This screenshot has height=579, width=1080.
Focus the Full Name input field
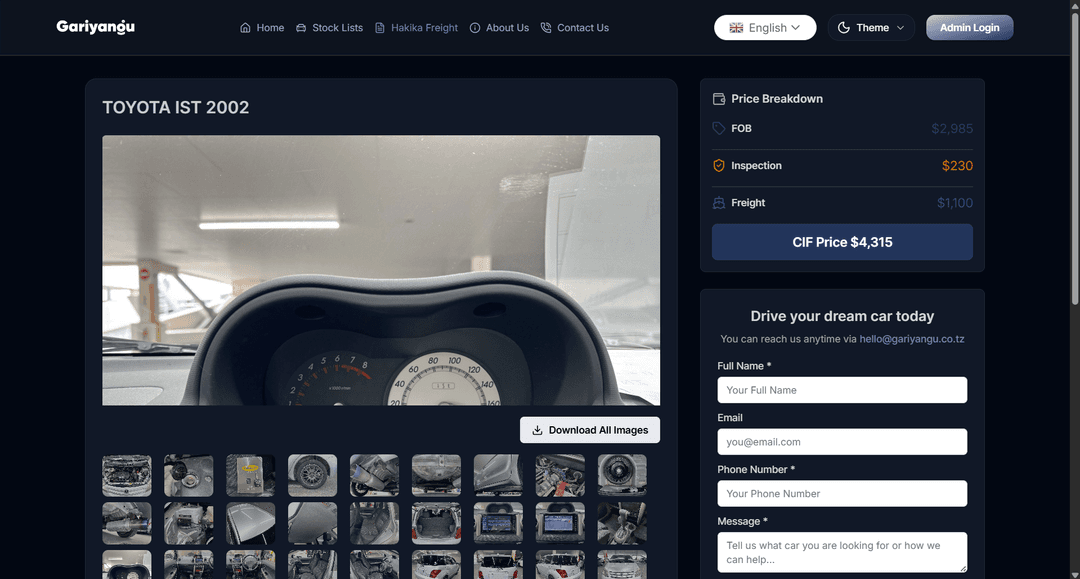click(x=842, y=390)
